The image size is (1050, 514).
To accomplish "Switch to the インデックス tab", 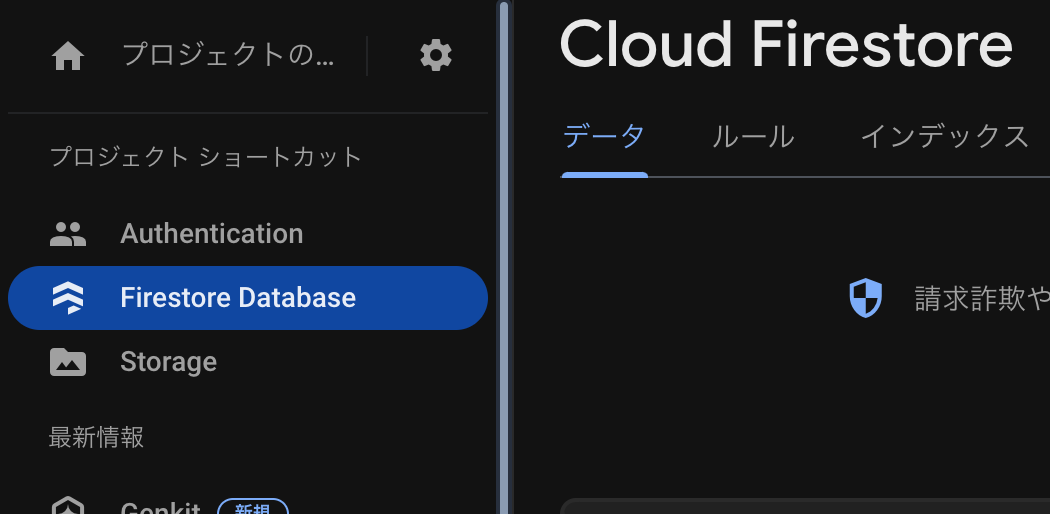I will pos(944,137).
